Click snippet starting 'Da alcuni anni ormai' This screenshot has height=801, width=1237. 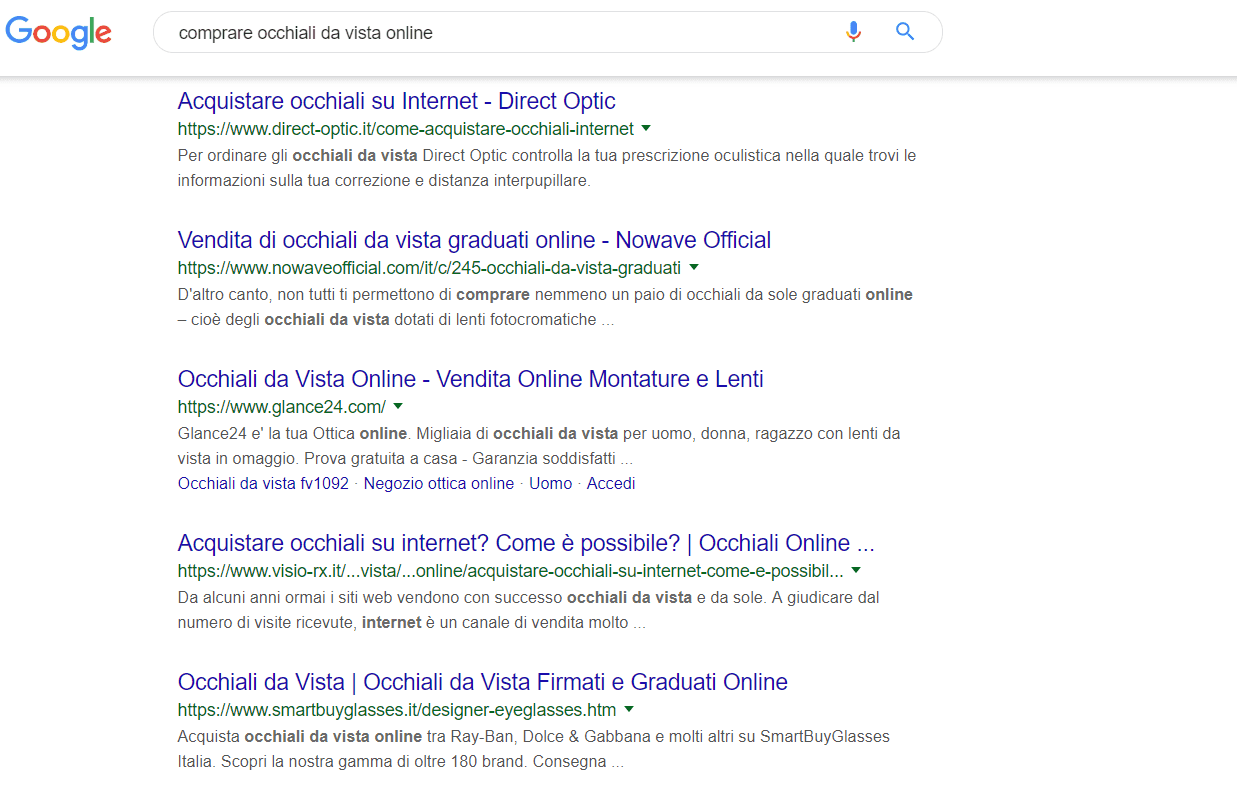[x=528, y=610]
